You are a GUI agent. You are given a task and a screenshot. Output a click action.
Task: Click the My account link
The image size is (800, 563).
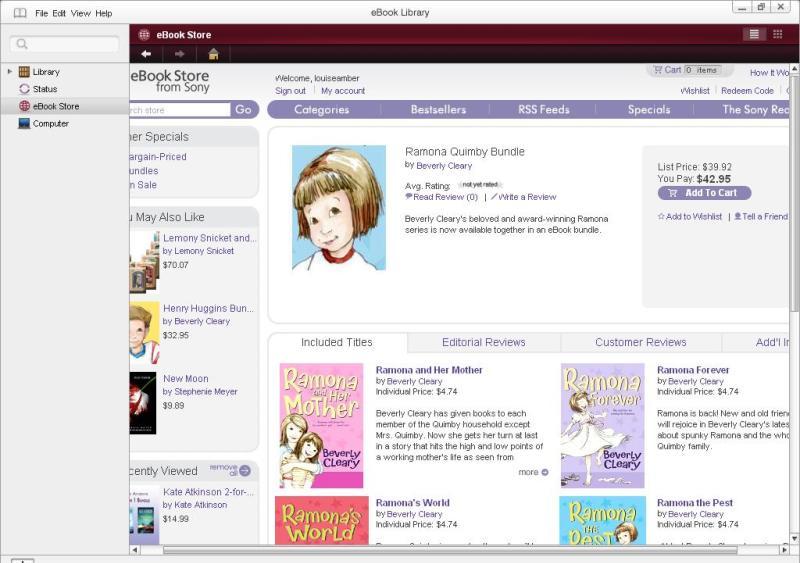pyautogui.click(x=343, y=91)
